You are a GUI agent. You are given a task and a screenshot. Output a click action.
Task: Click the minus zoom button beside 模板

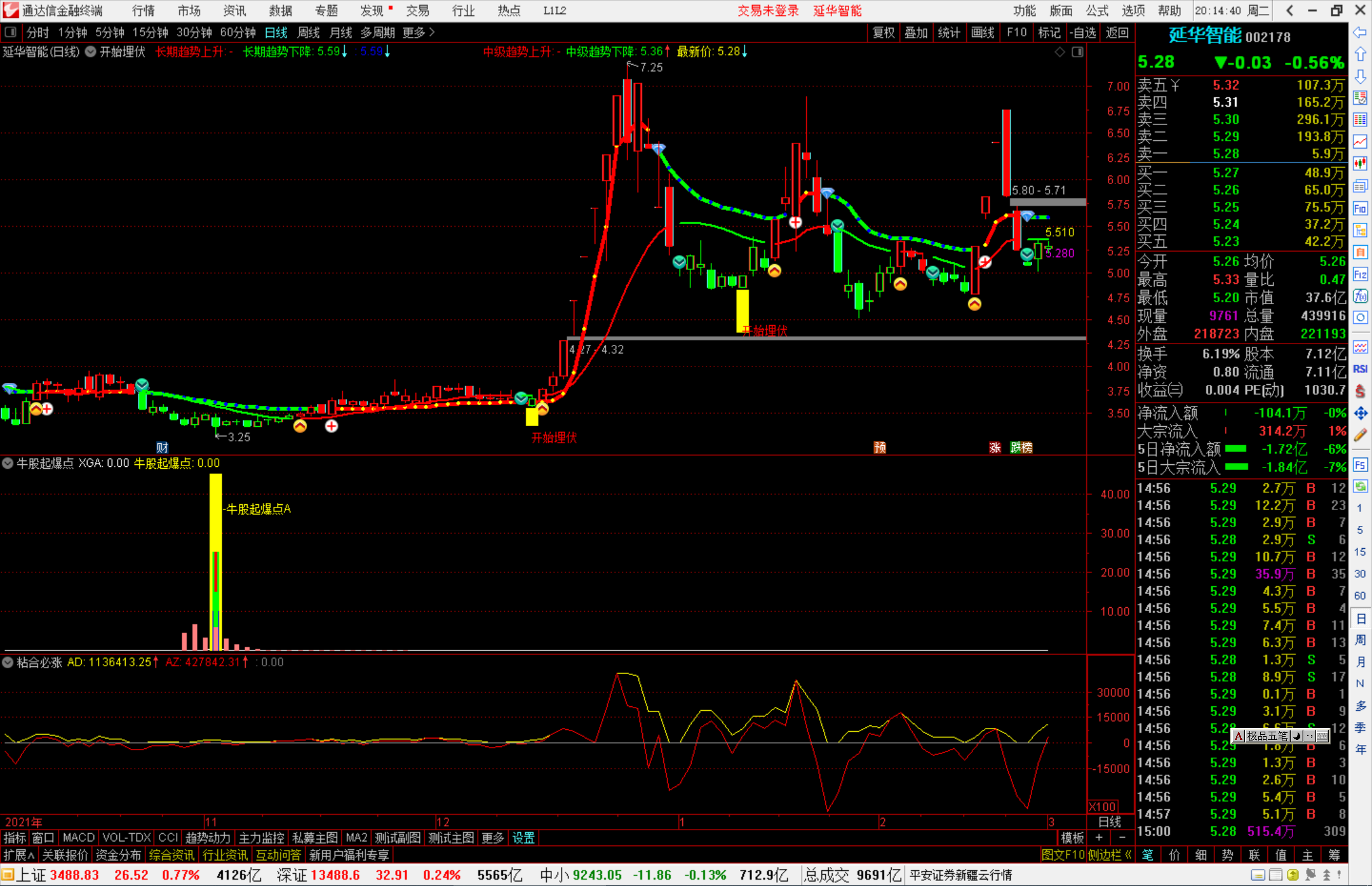(x=1122, y=838)
